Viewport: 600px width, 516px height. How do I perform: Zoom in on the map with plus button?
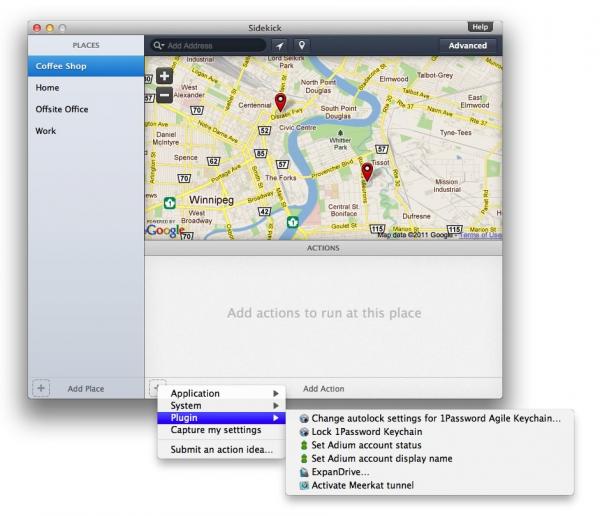(x=165, y=76)
